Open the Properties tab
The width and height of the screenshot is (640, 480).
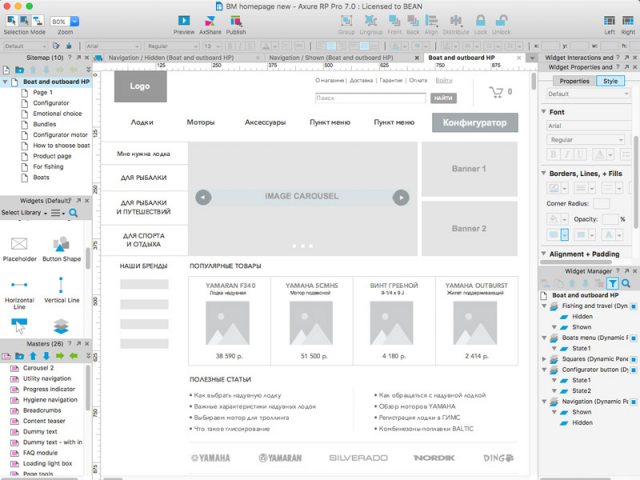click(x=574, y=81)
